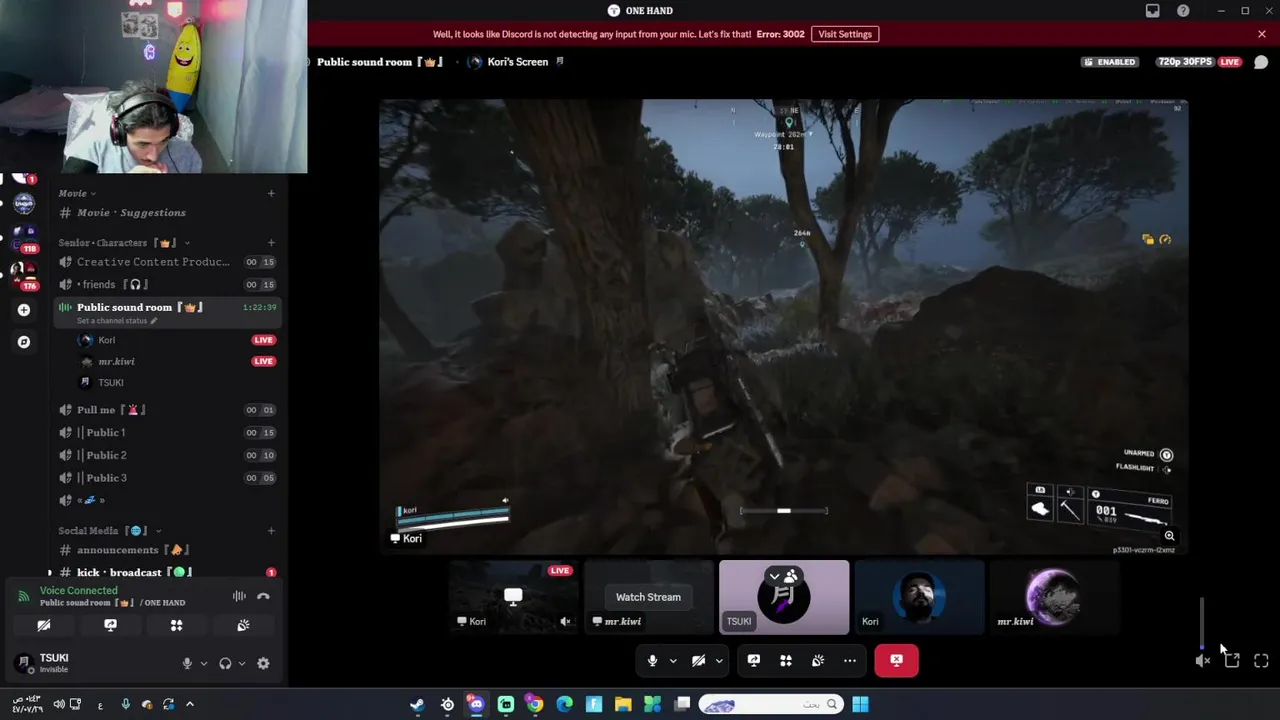Set a channel status link
Screen dimensions: 1280x720
click(117, 321)
